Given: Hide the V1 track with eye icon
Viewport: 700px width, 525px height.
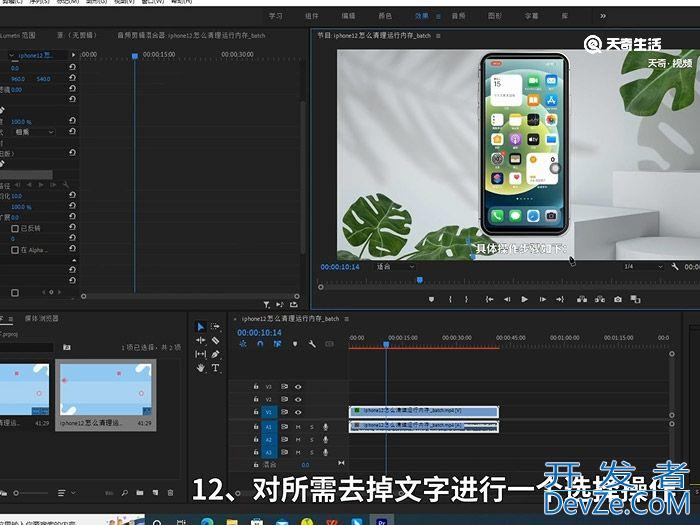Looking at the screenshot, I should (298, 412).
